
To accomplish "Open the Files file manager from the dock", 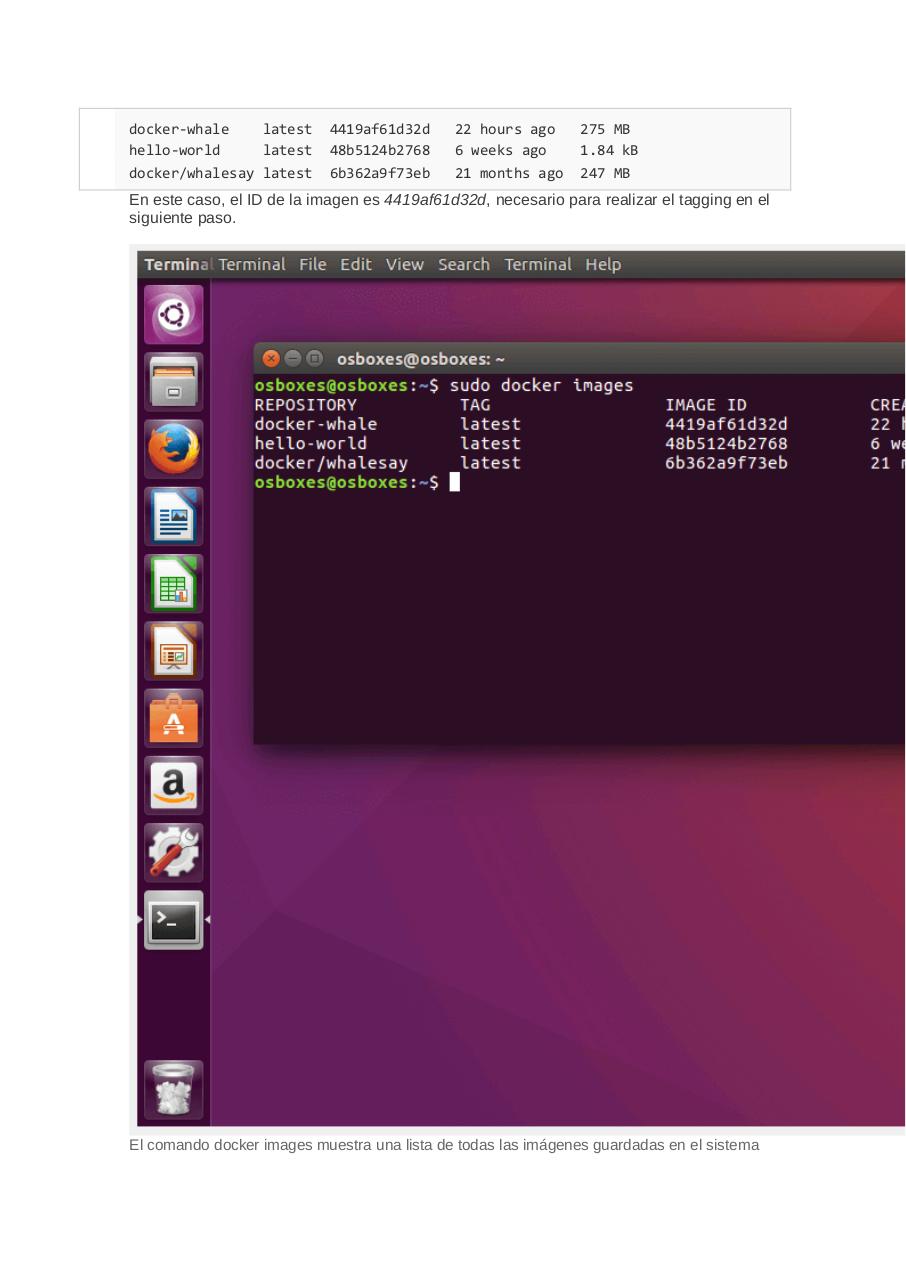I will click(x=173, y=381).
